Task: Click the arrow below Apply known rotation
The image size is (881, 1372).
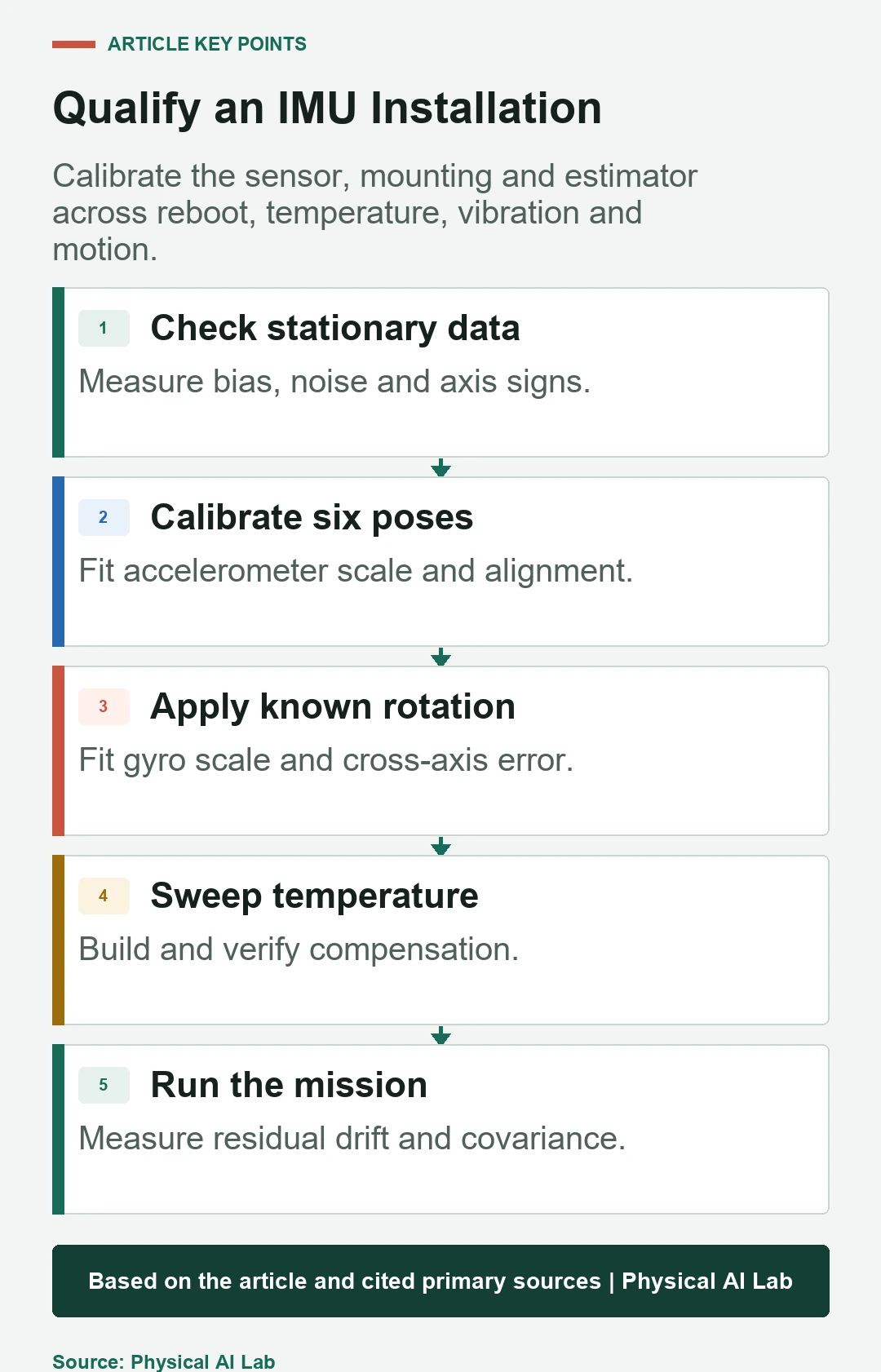Action: pyautogui.click(x=440, y=846)
